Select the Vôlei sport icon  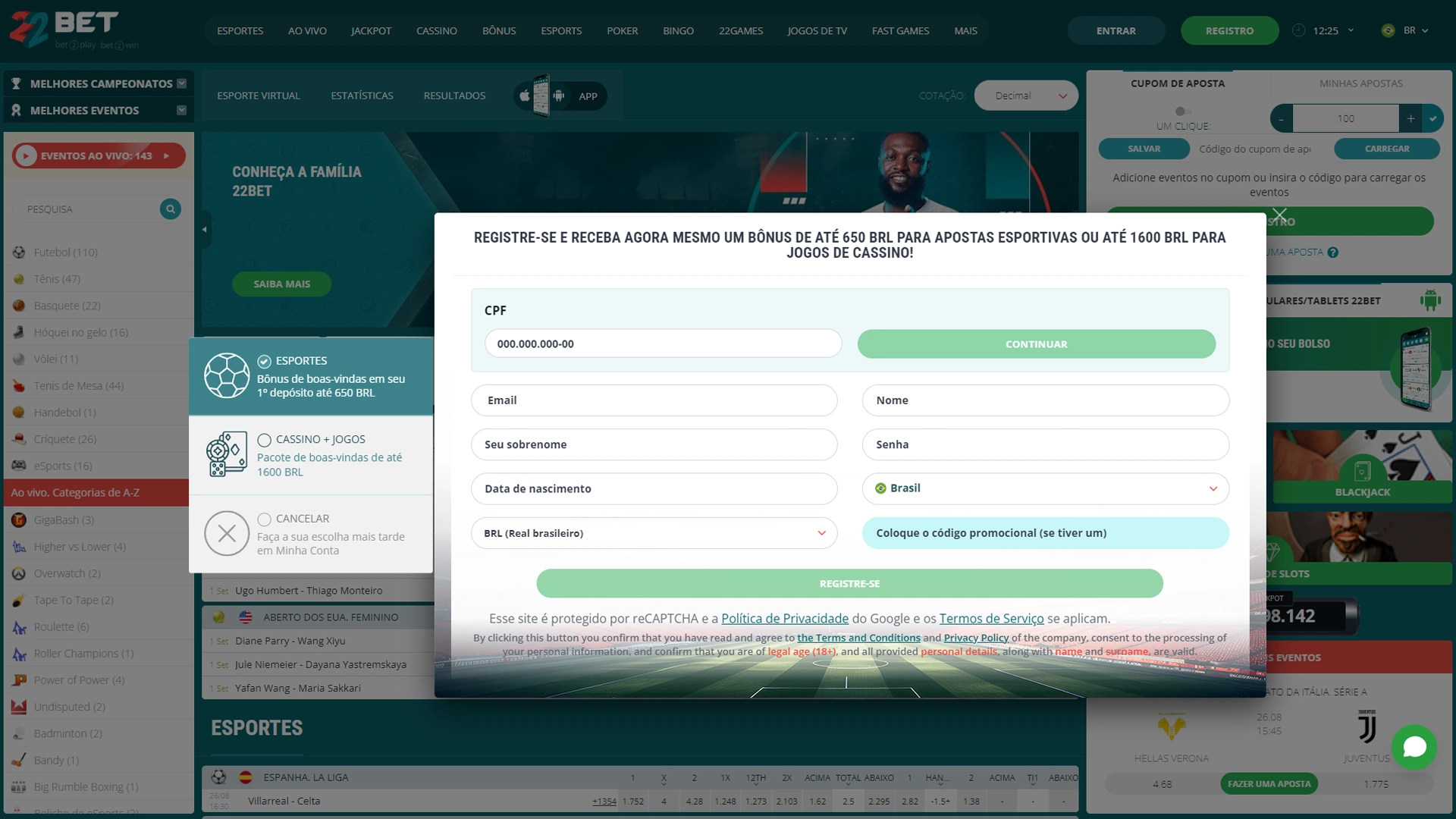[x=19, y=359]
